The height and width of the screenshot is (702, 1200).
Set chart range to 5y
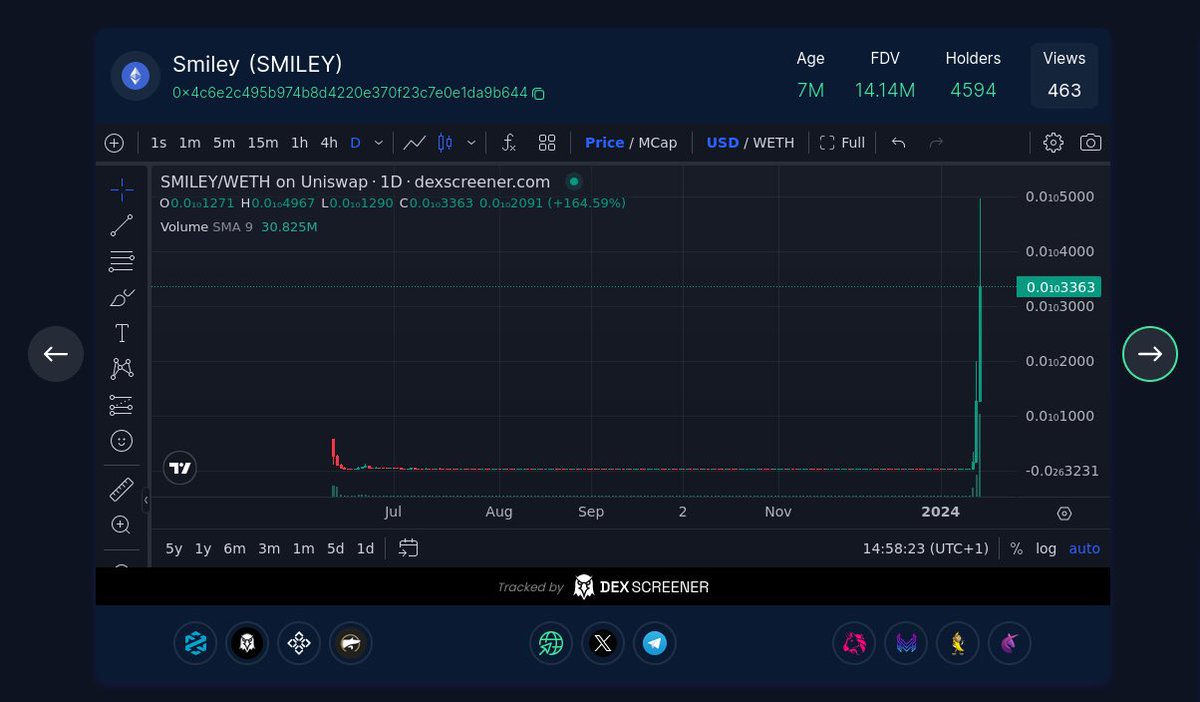tap(174, 548)
